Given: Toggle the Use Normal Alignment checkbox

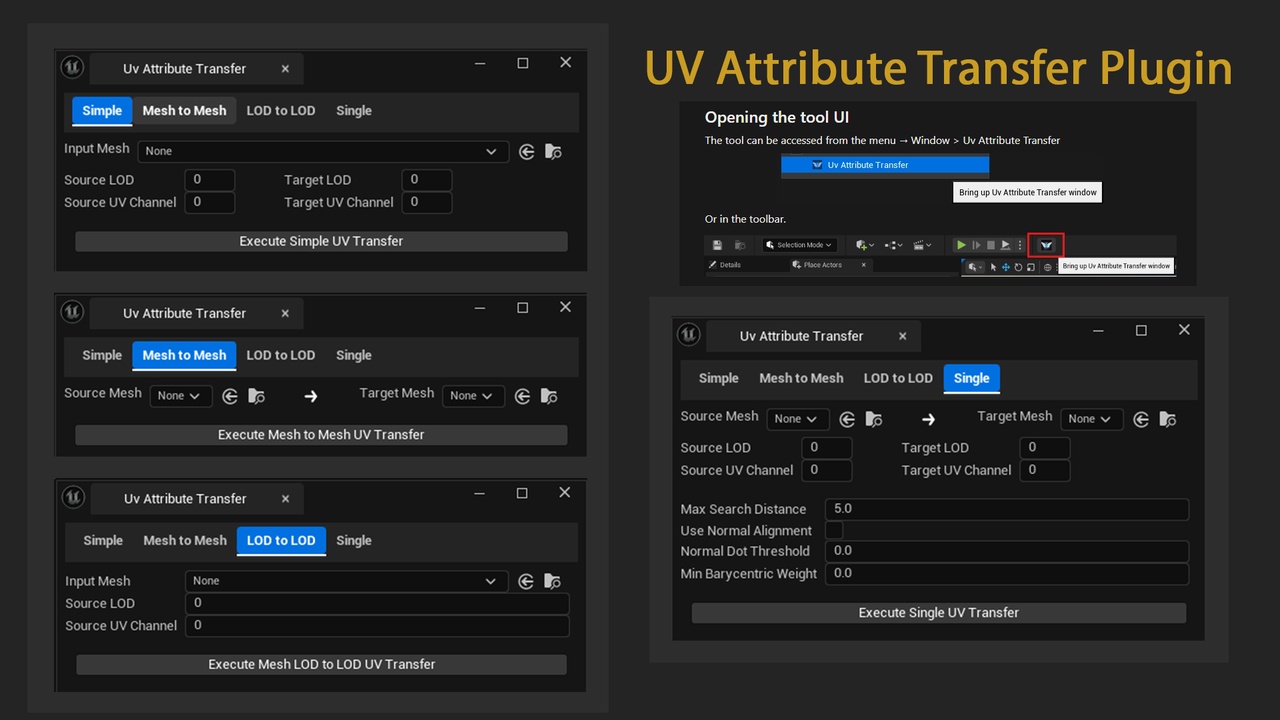Looking at the screenshot, I should (834, 530).
